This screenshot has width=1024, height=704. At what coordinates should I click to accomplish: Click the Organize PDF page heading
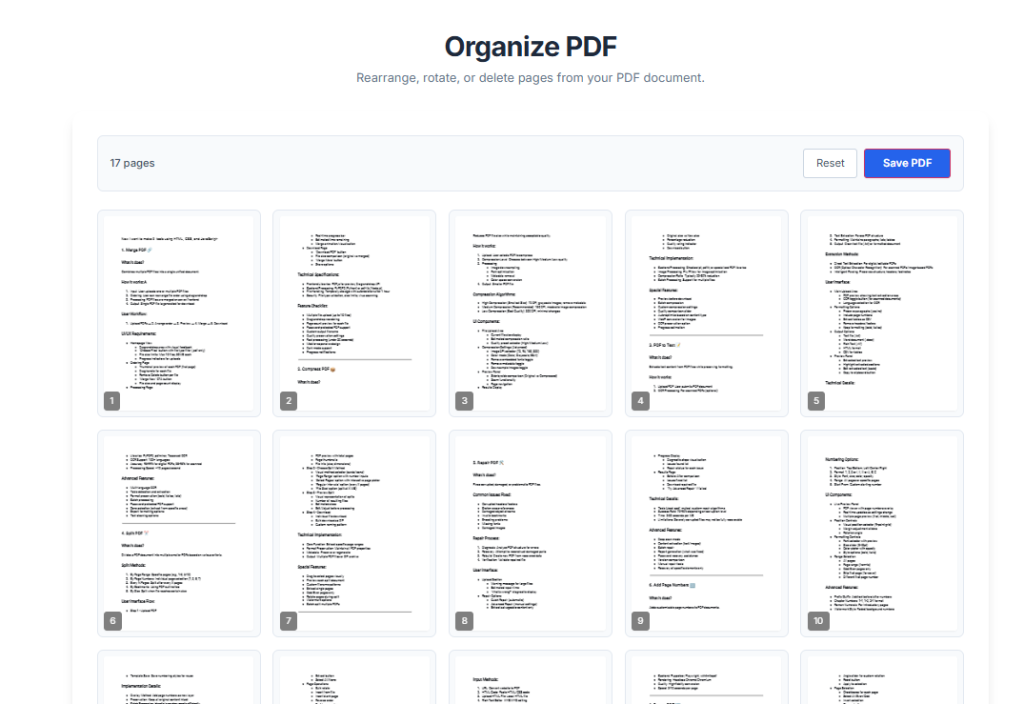coord(530,46)
